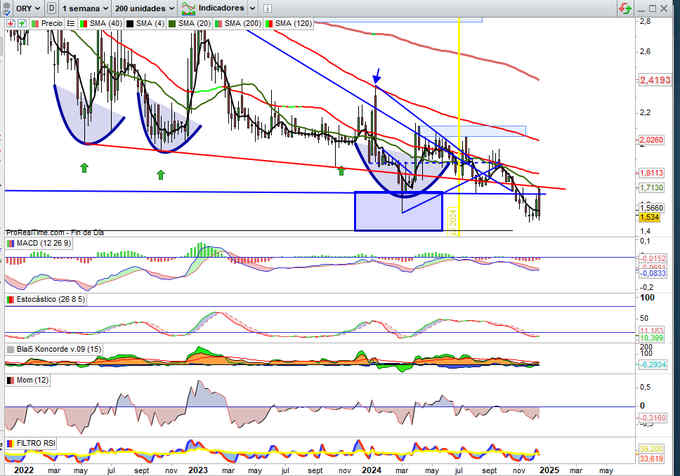Click the 1,8113 price label on axis

click(x=652, y=173)
